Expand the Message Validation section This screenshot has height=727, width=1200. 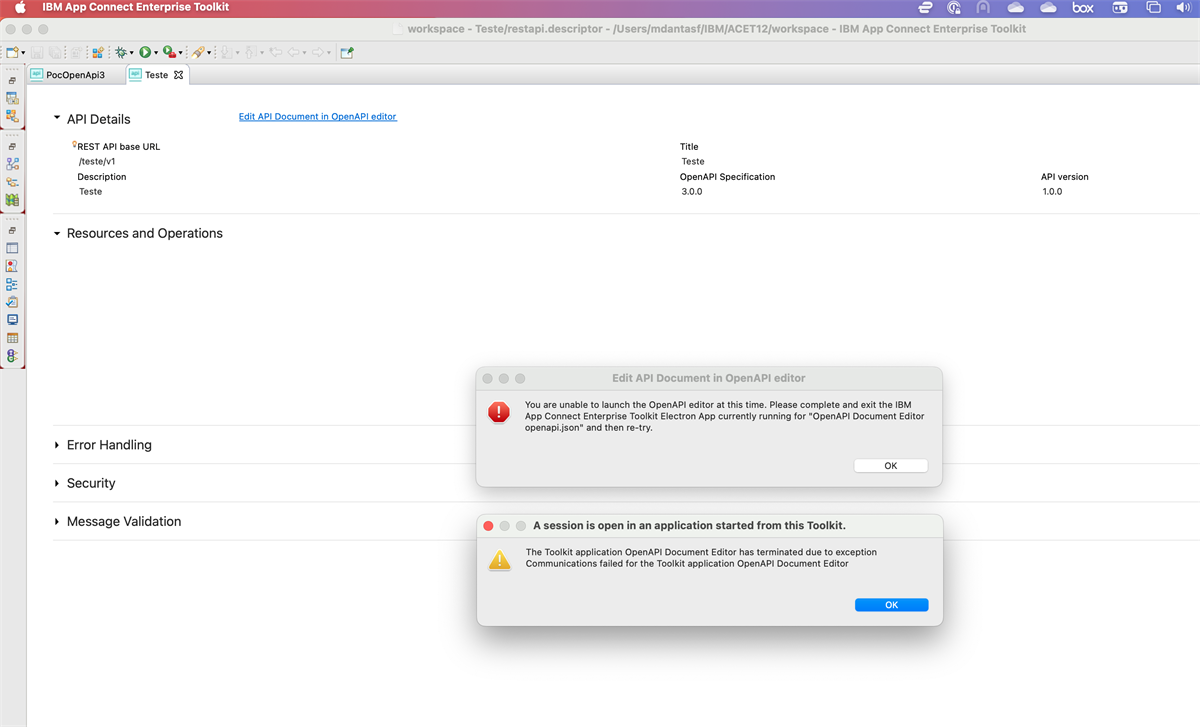[x=57, y=522]
